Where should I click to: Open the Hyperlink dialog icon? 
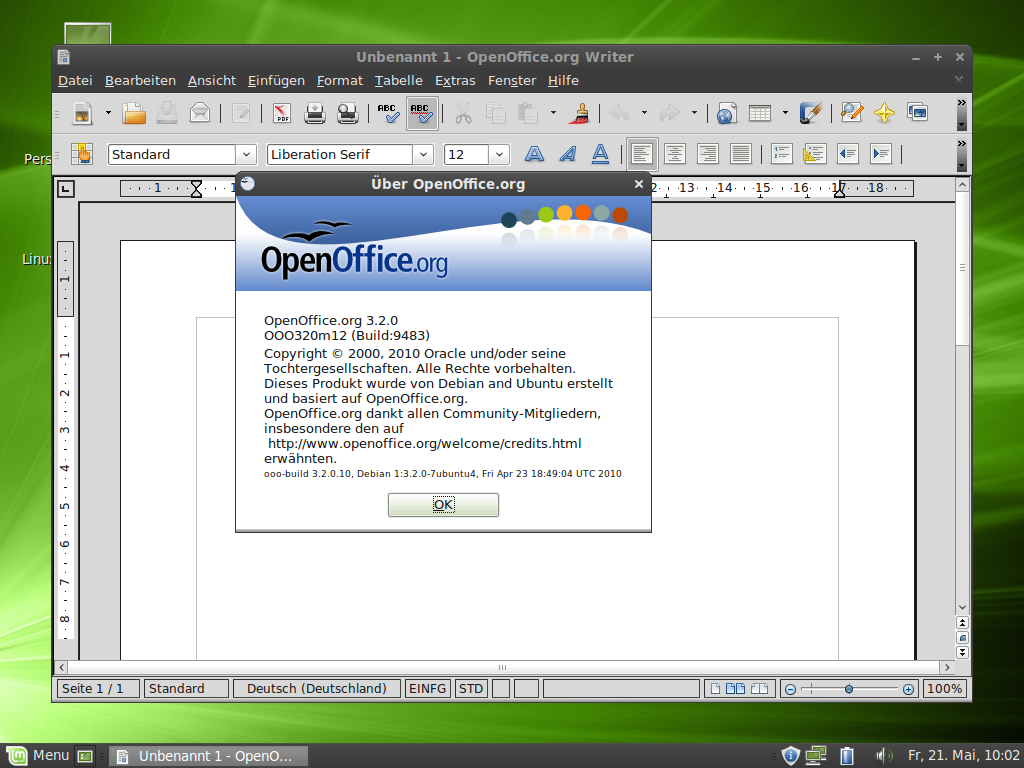[x=727, y=113]
